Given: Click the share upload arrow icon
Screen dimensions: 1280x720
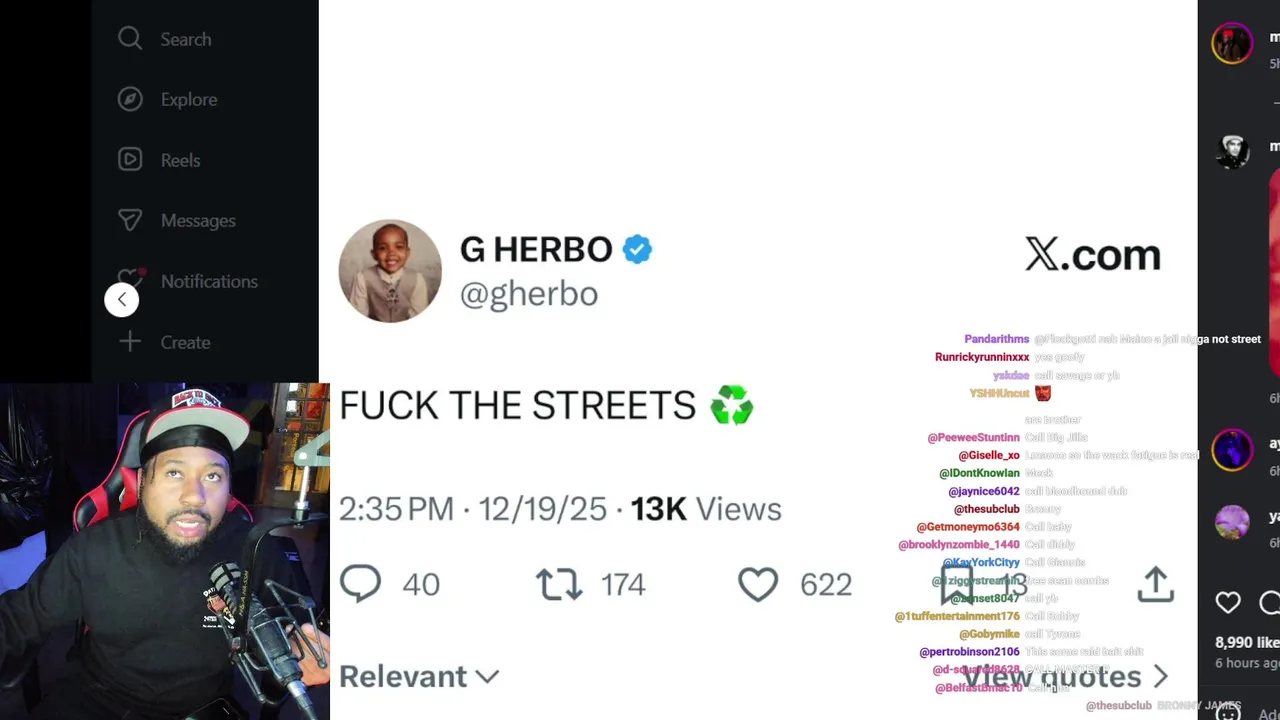Looking at the screenshot, I should 1155,584.
